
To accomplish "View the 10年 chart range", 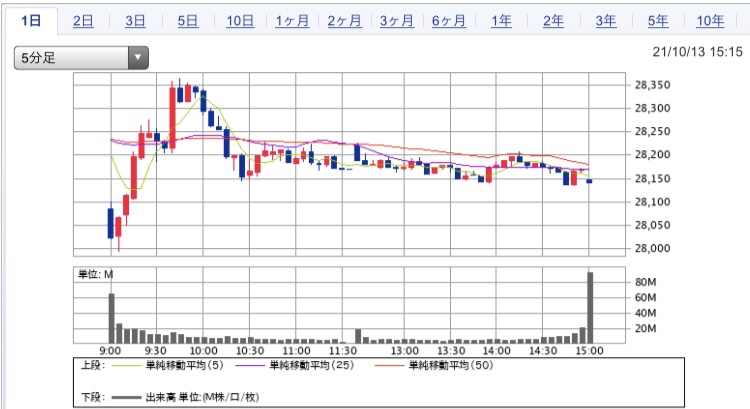I will [x=710, y=21].
